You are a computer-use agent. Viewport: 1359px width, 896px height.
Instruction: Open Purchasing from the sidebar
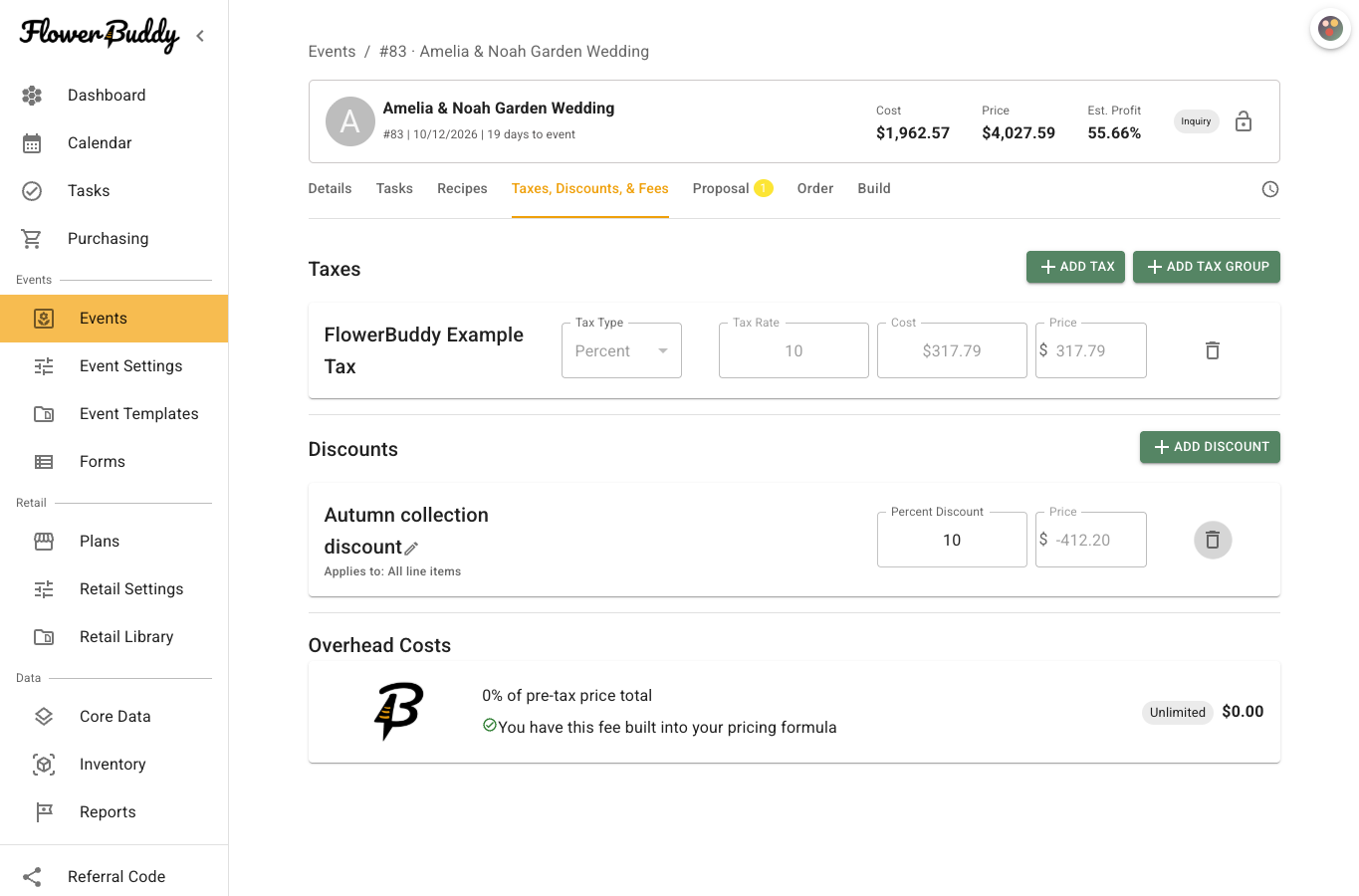(x=113, y=239)
